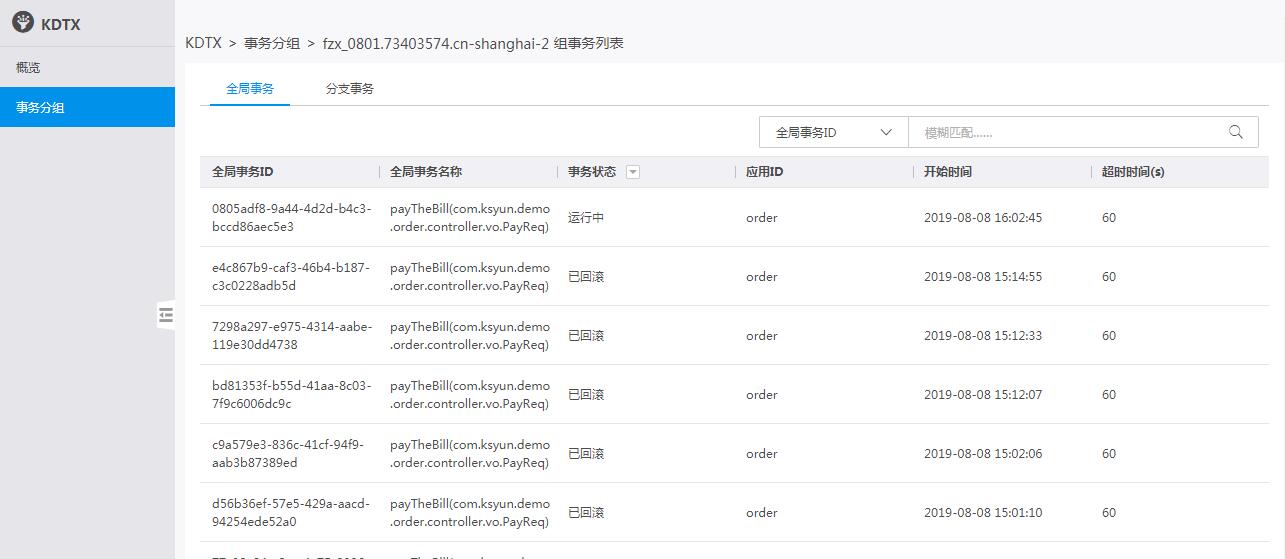Viewport: 1285px width, 559px height.
Task: Click payTheBill name in 16:02:45 row
Action: 470,218
